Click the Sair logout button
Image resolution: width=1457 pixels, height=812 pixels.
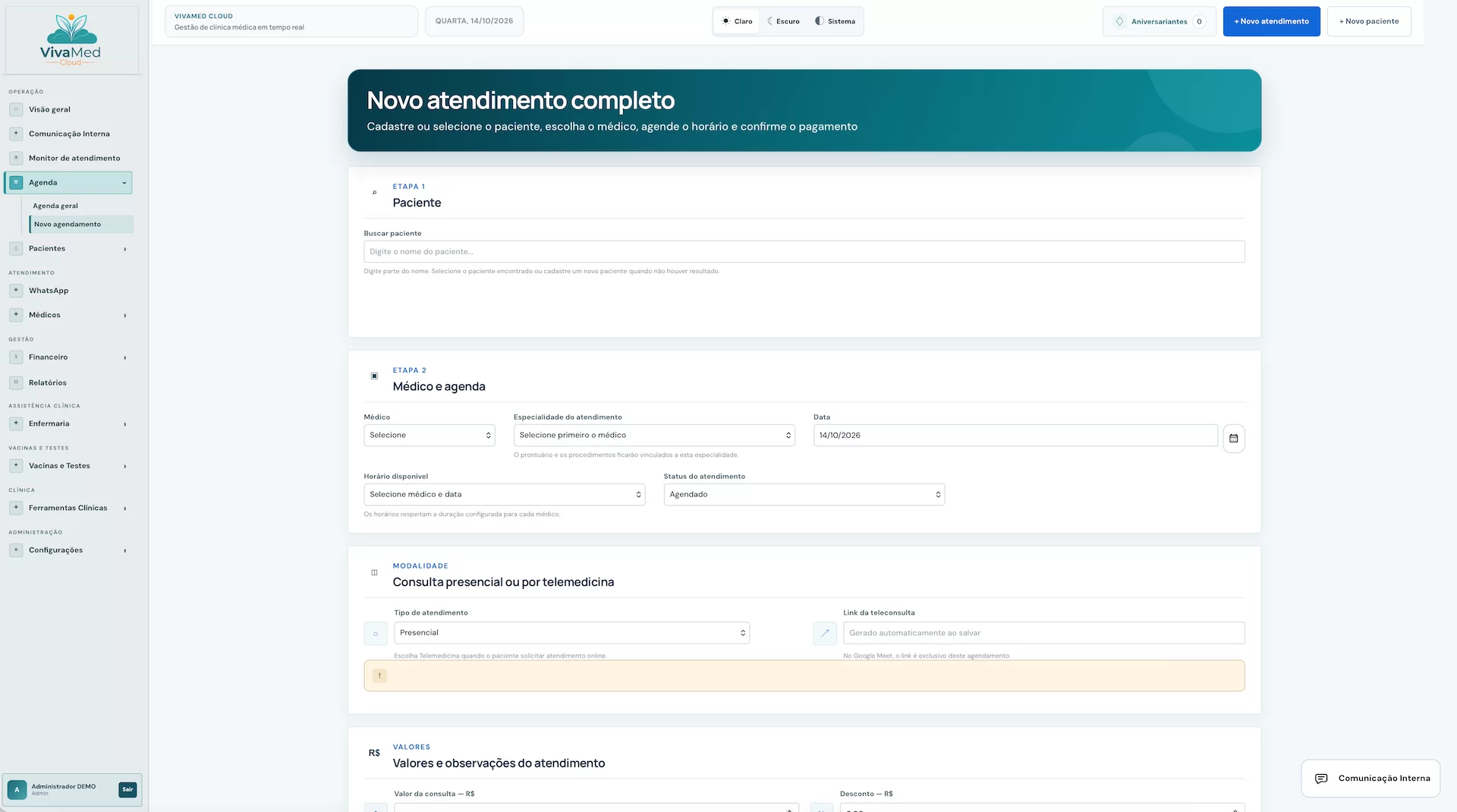[x=127, y=790]
